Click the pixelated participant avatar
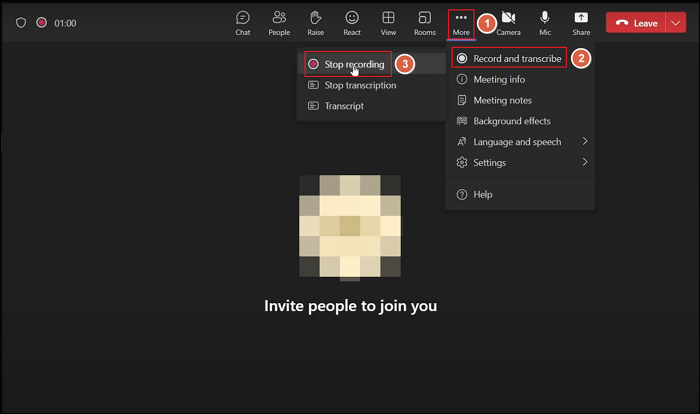Image resolution: width=700 pixels, height=414 pixels. [350, 225]
